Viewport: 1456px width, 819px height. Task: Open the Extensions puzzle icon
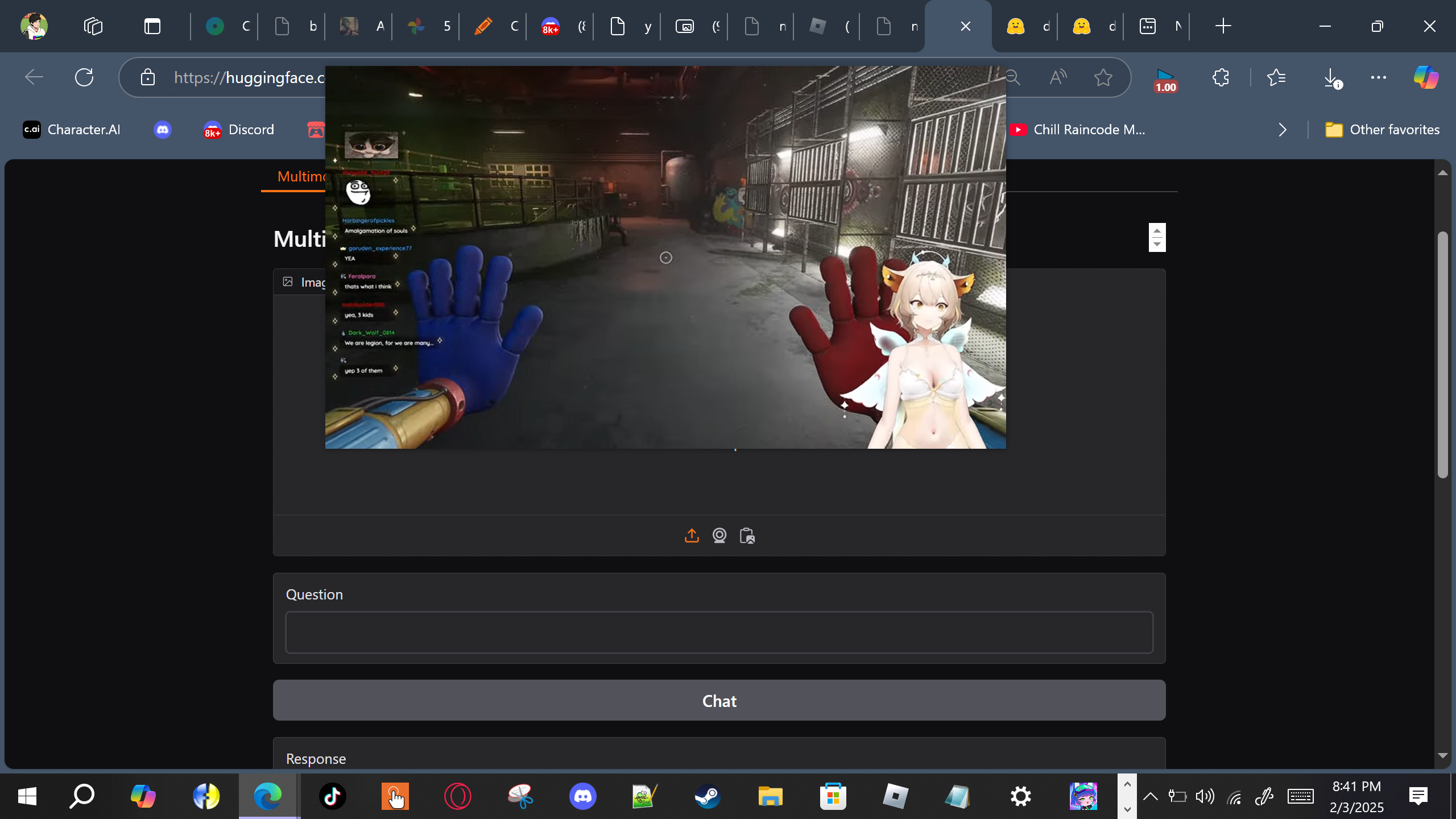[1221, 77]
